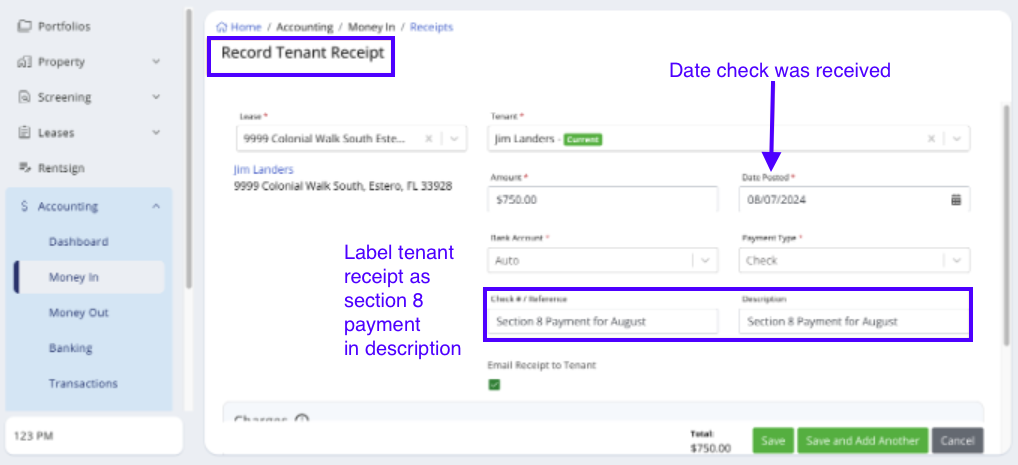Click the green Save button
The image size is (1018, 465).
(x=772, y=441)
